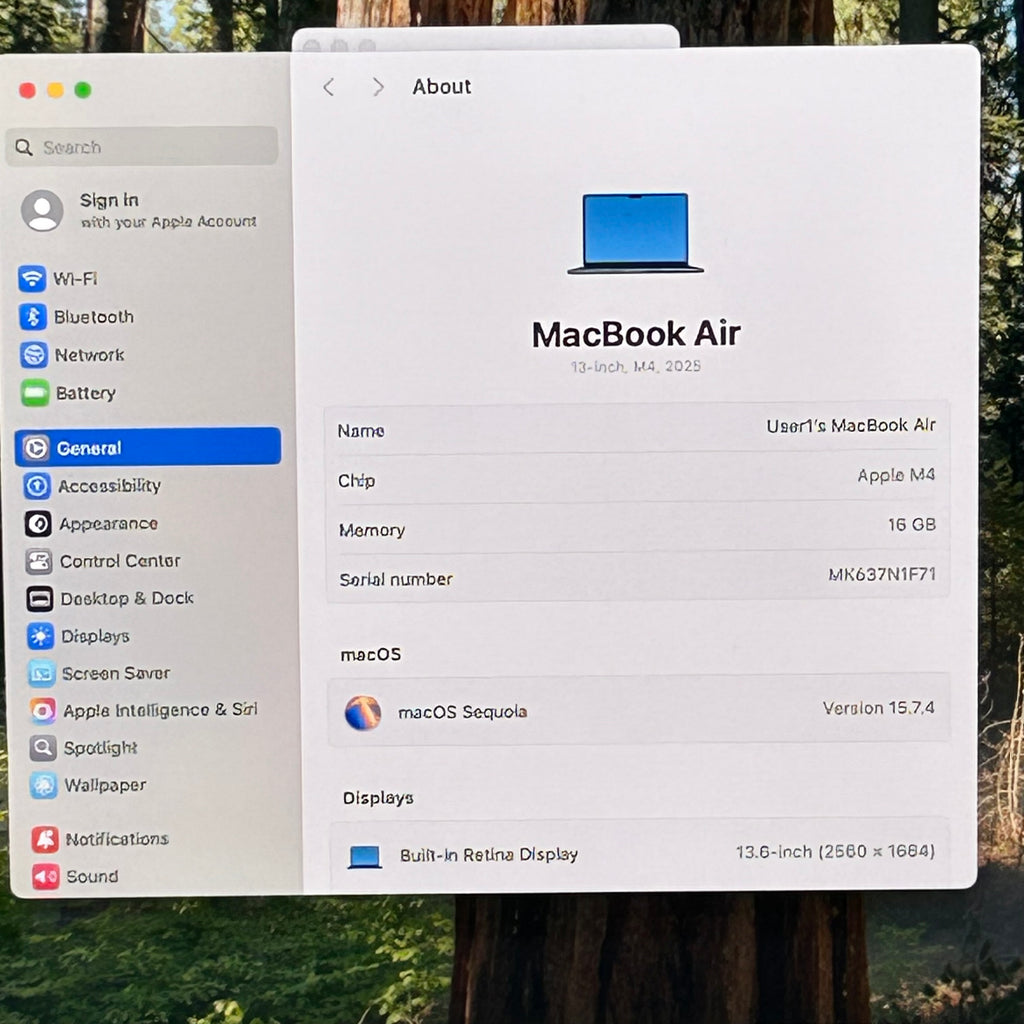Click the 16 GB memory value
Viewport: 1024px width, 1024px height.
912,524
